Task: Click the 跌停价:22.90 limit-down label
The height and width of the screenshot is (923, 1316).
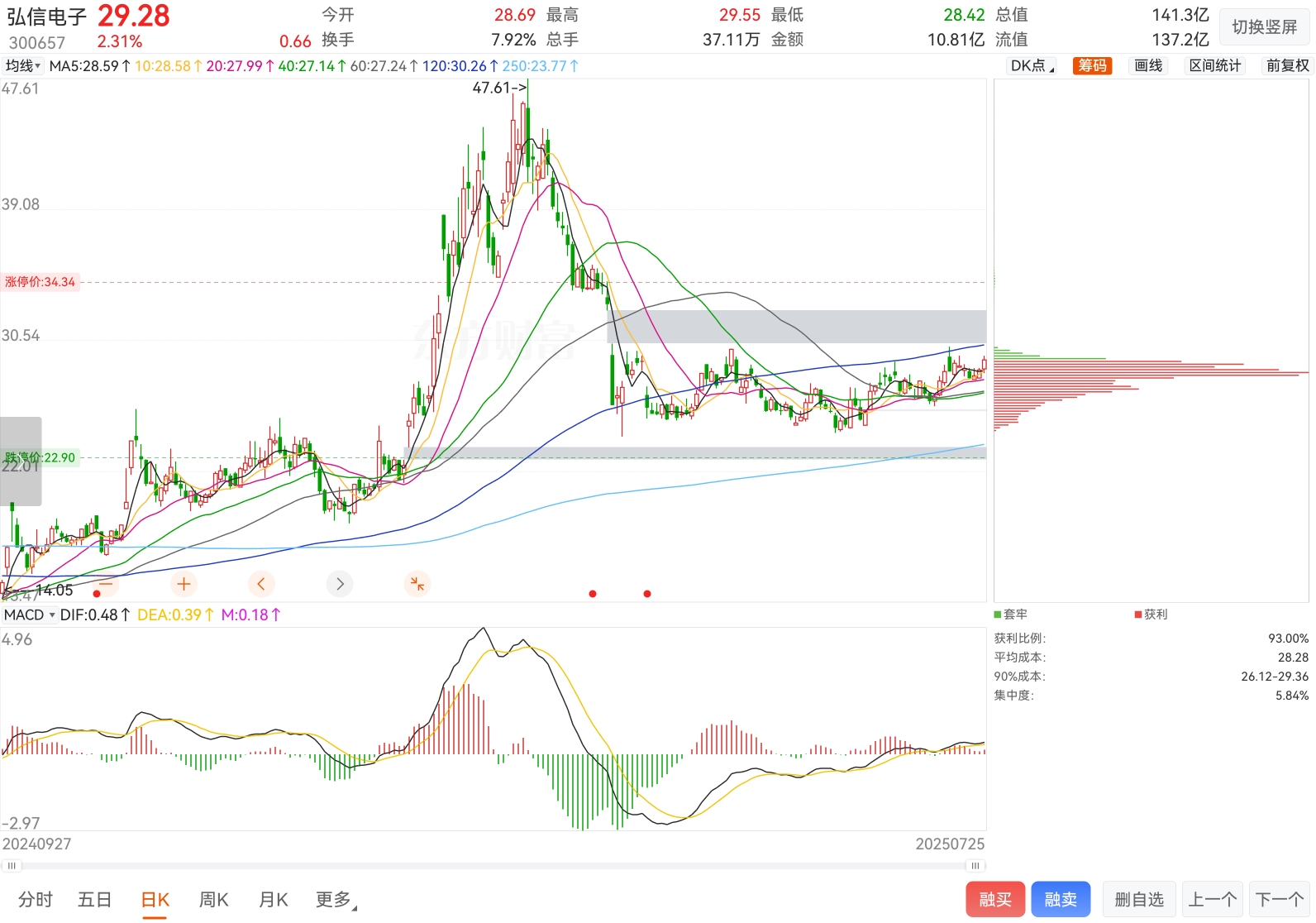Action: (x=41, y=457)
